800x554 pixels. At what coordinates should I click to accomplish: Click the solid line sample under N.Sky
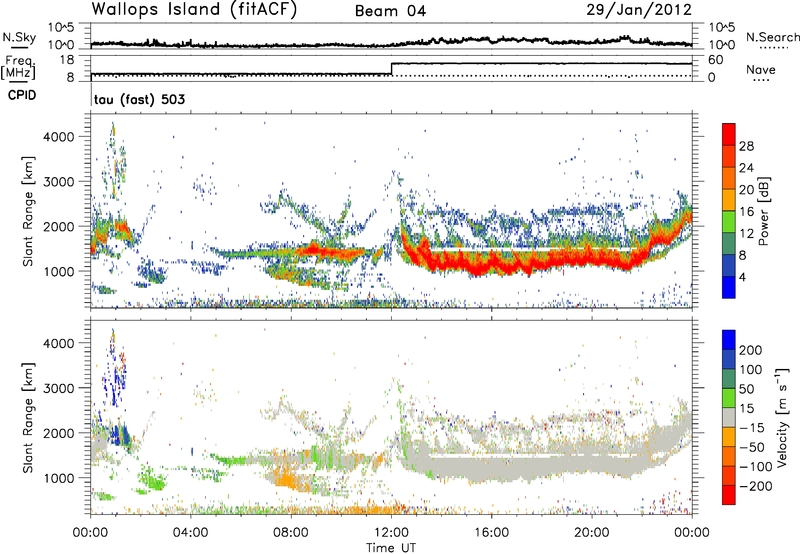19,48
